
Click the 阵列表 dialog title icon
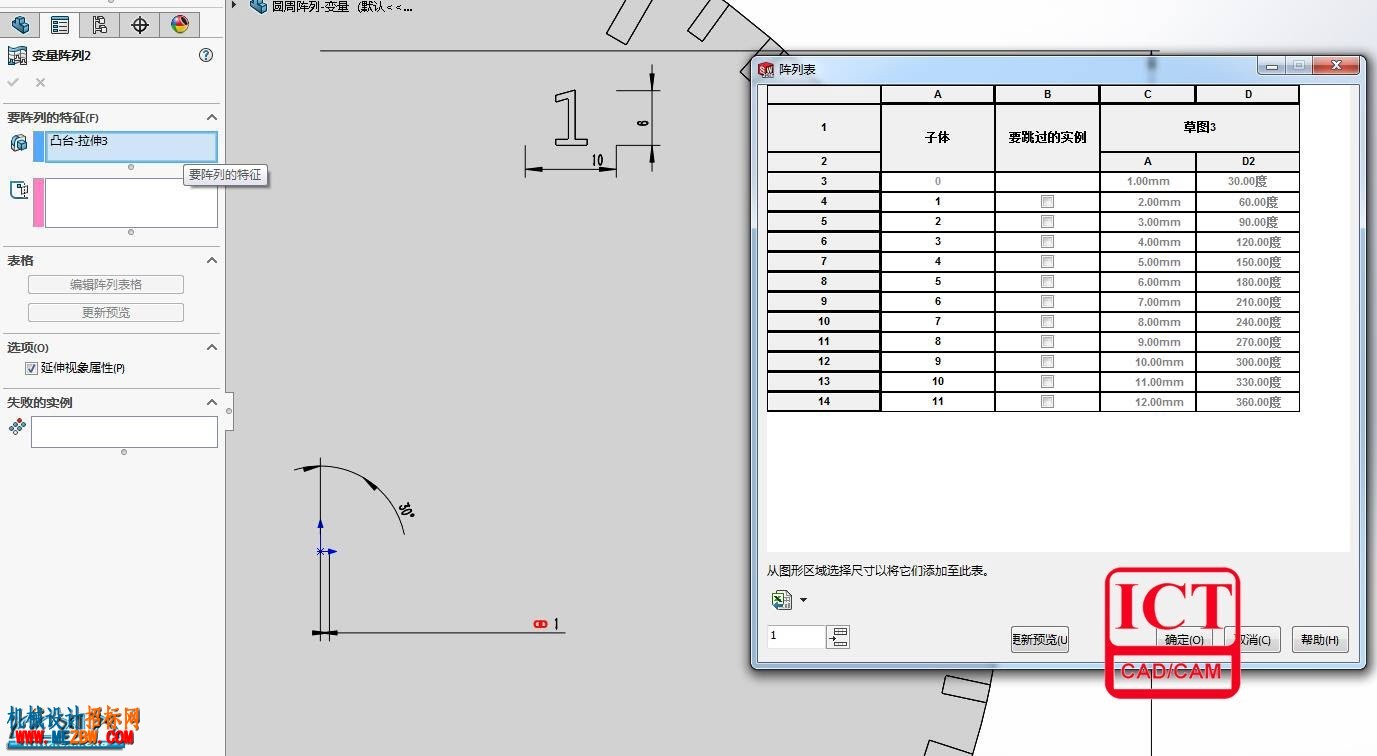pos(766,69)
